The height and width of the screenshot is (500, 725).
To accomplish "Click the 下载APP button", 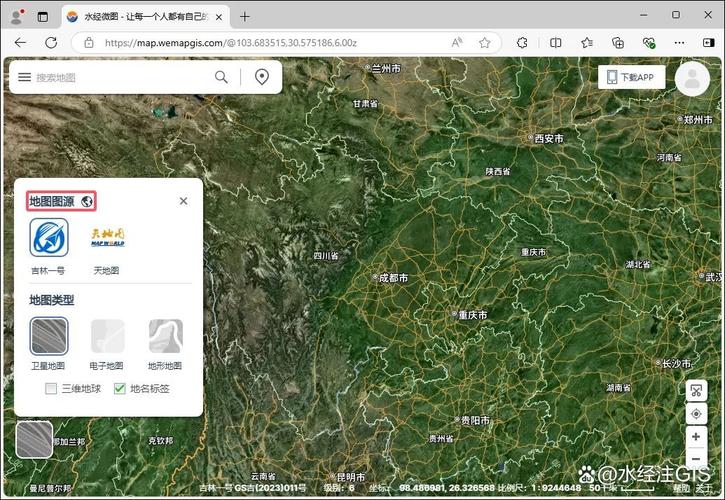I will click(631, 77).
